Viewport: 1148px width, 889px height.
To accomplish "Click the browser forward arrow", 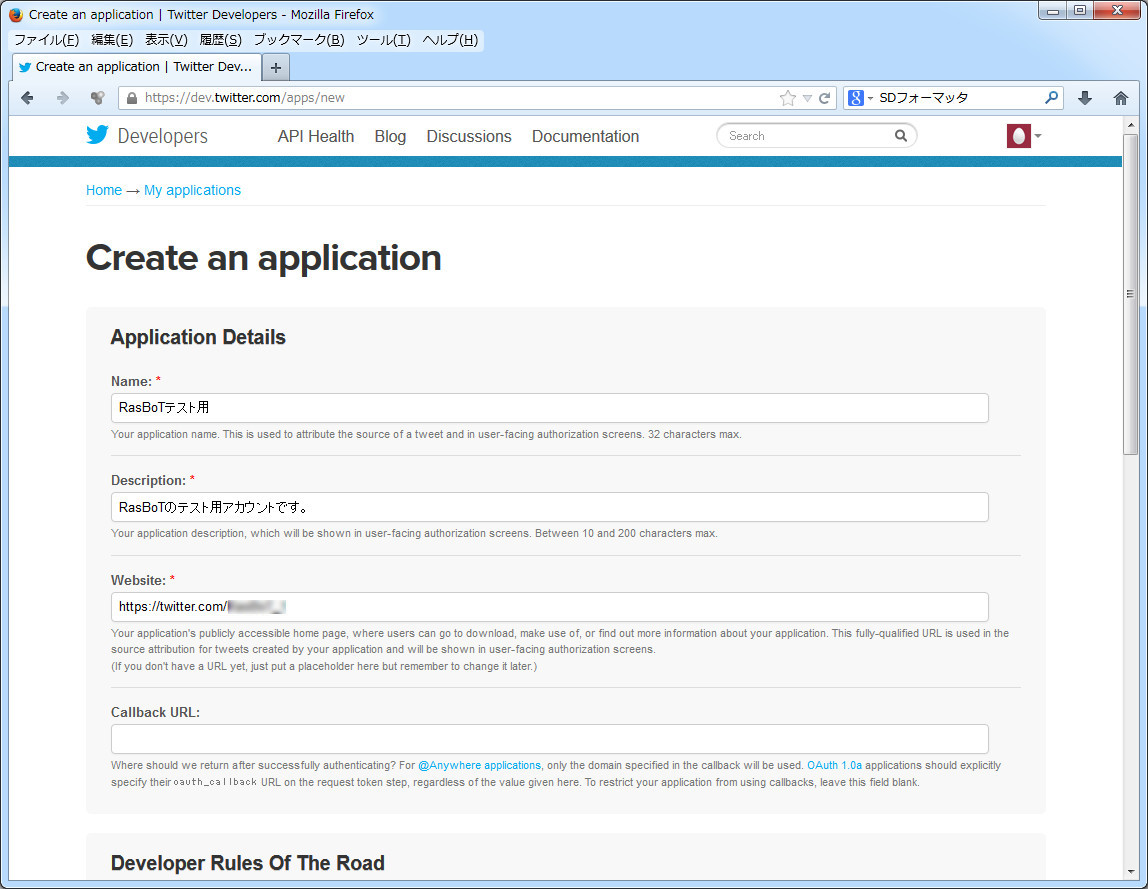I will pyautogui.click(x=63, y=98).
